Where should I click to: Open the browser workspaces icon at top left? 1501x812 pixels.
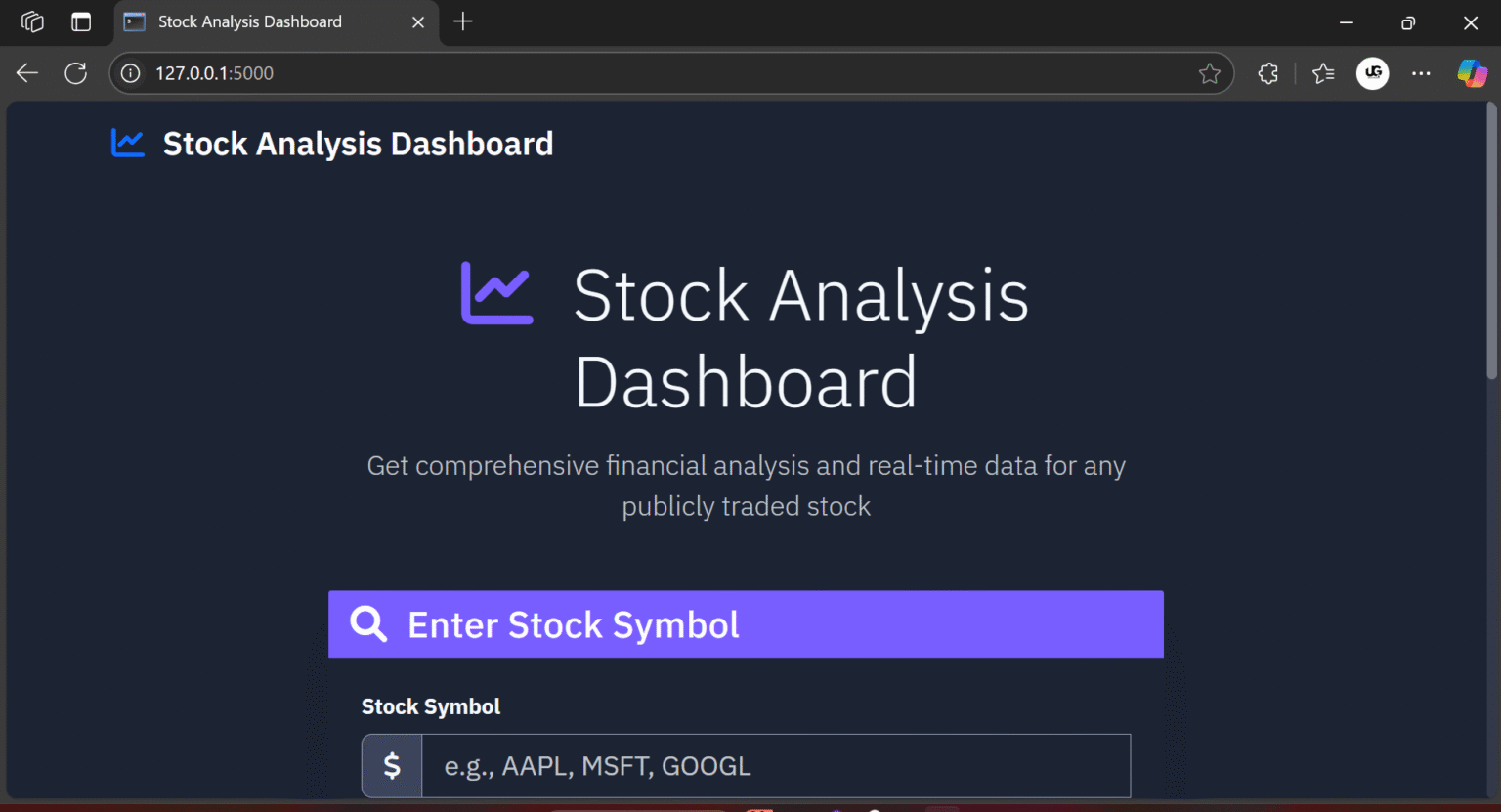tap(31, 21)
